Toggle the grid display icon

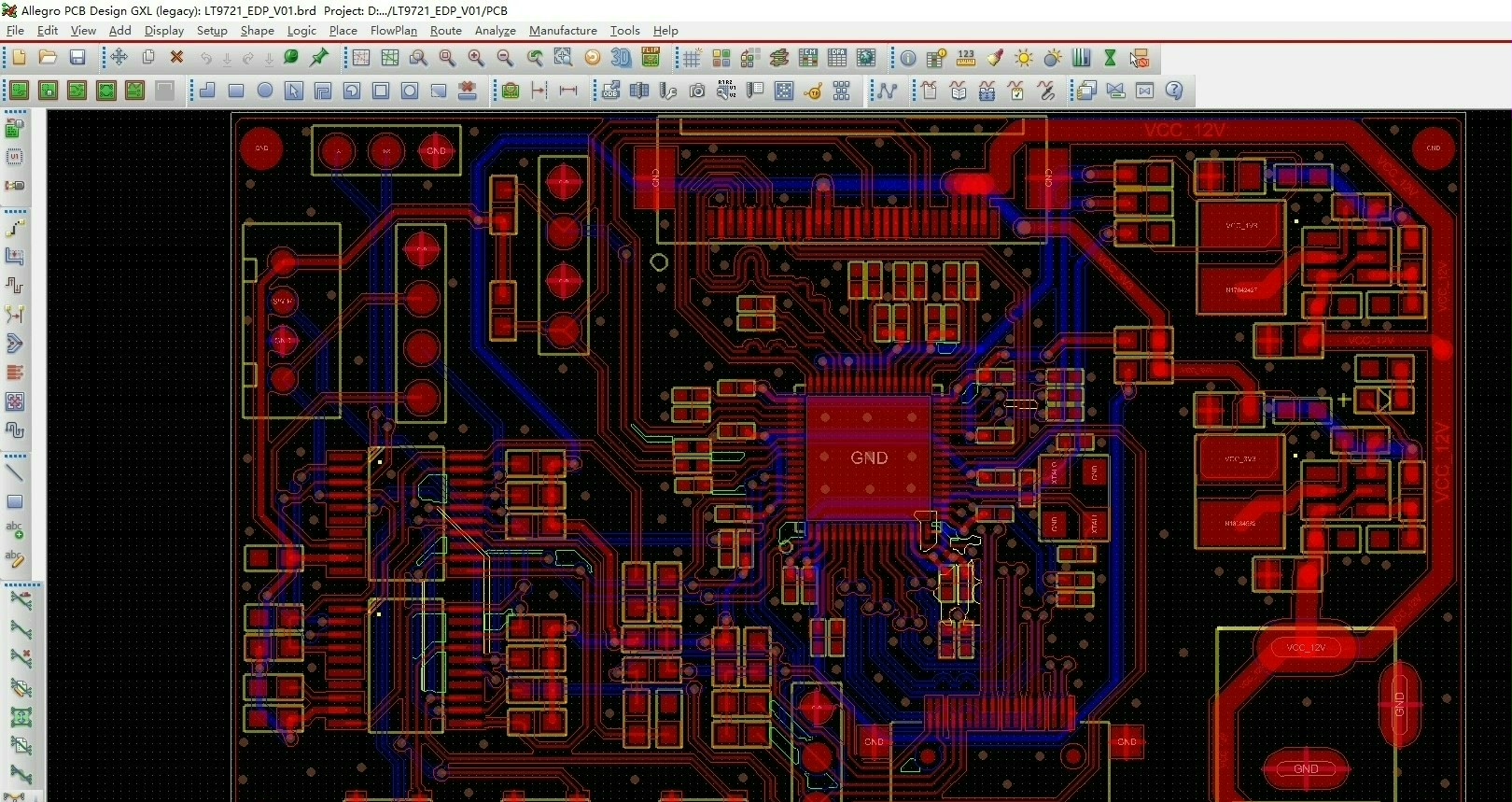pos(692,58)
